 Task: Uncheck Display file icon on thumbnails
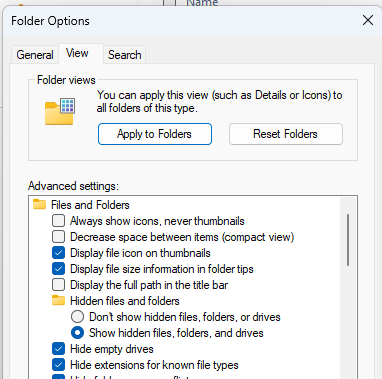click(x=58, y=253)
